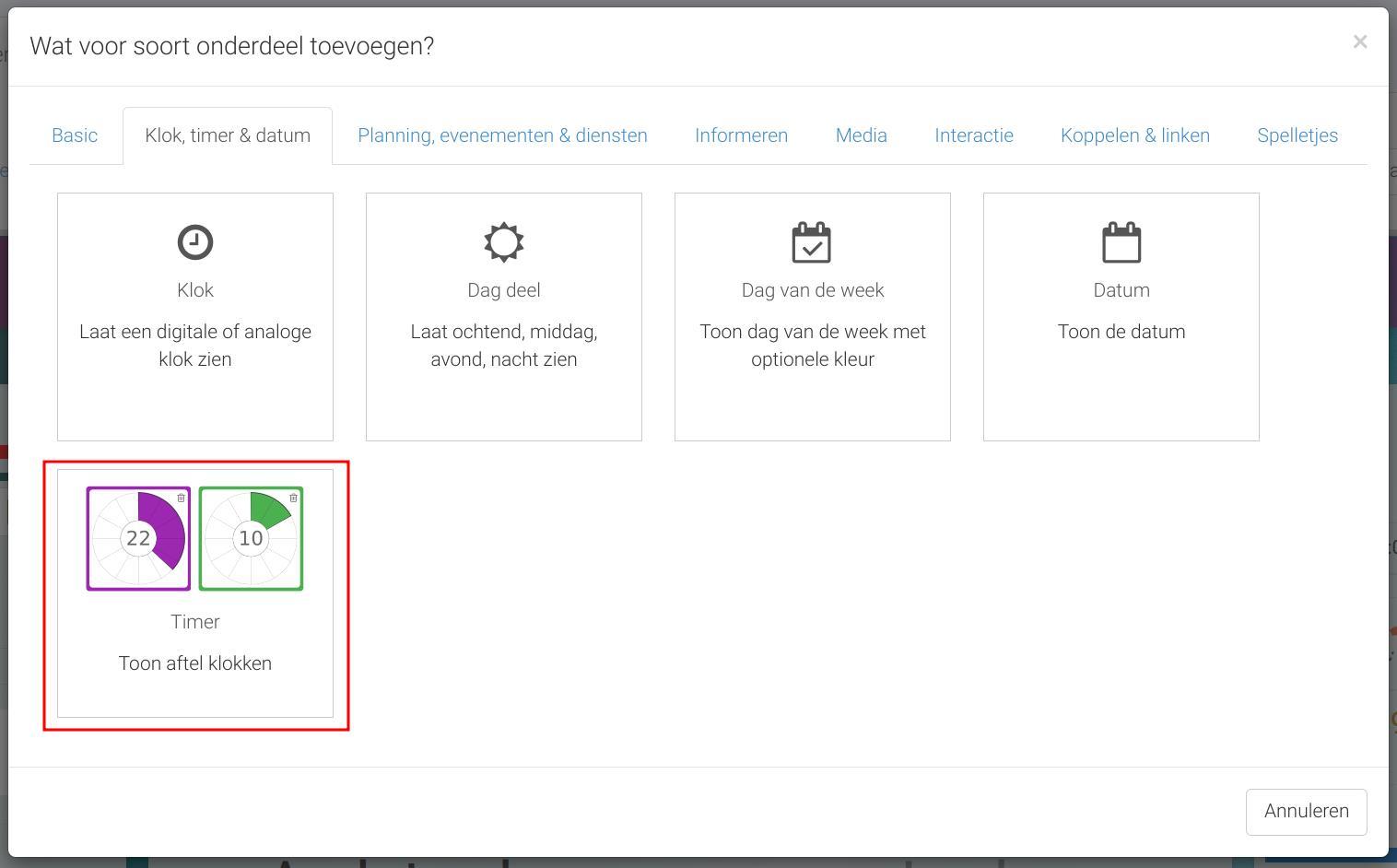The width and height of the screenshot is (1397, 868).
Task: Select the Klok, timer & datum tab
Action: [228, 135]
